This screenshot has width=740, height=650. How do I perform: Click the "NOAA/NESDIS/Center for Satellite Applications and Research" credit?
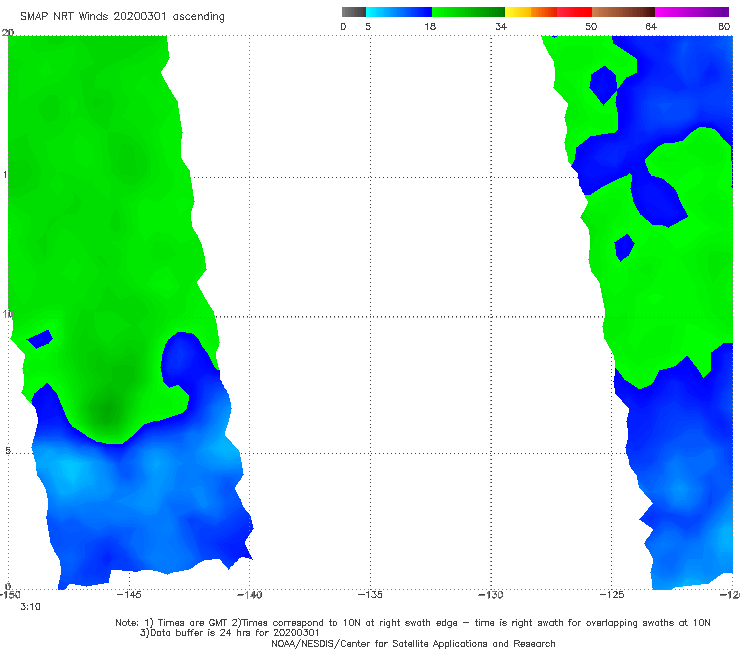pyautogui.click(x=413, y=644)
